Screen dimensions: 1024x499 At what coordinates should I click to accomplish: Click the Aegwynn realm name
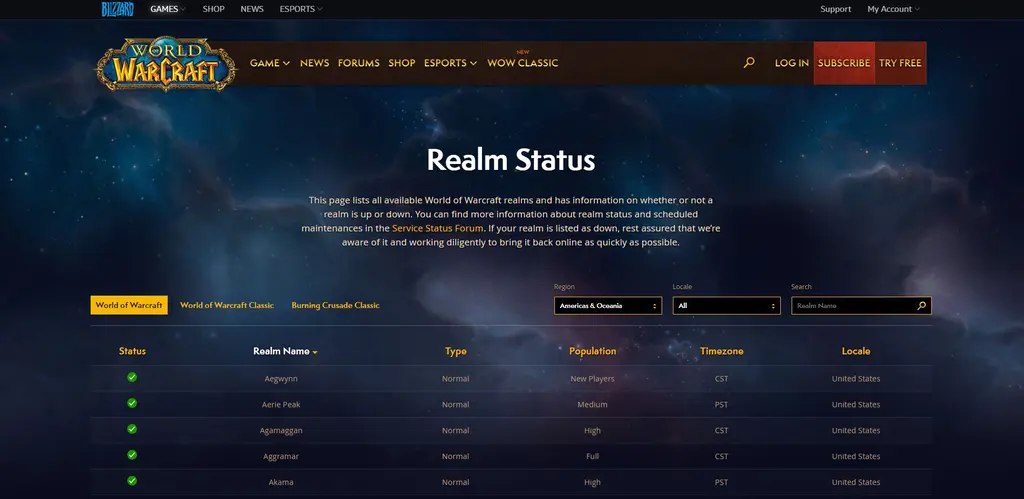[x=281, y=379]
